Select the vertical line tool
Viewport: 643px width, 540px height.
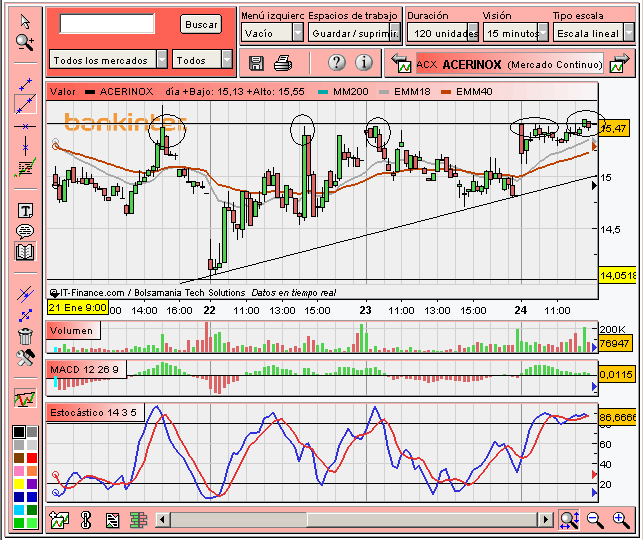coord(25,146)
